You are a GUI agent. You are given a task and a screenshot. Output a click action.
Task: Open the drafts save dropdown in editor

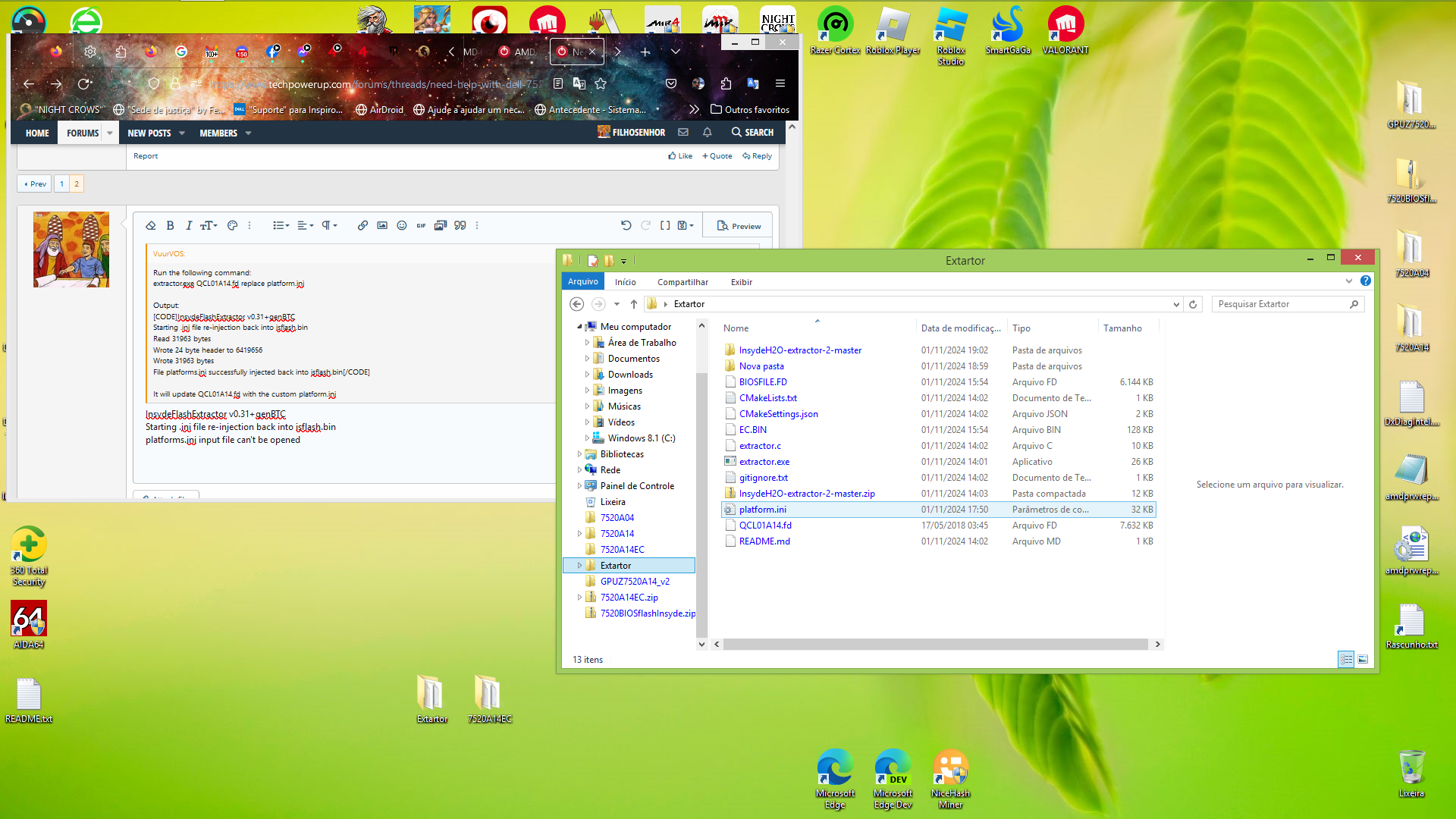click(686, 225)
